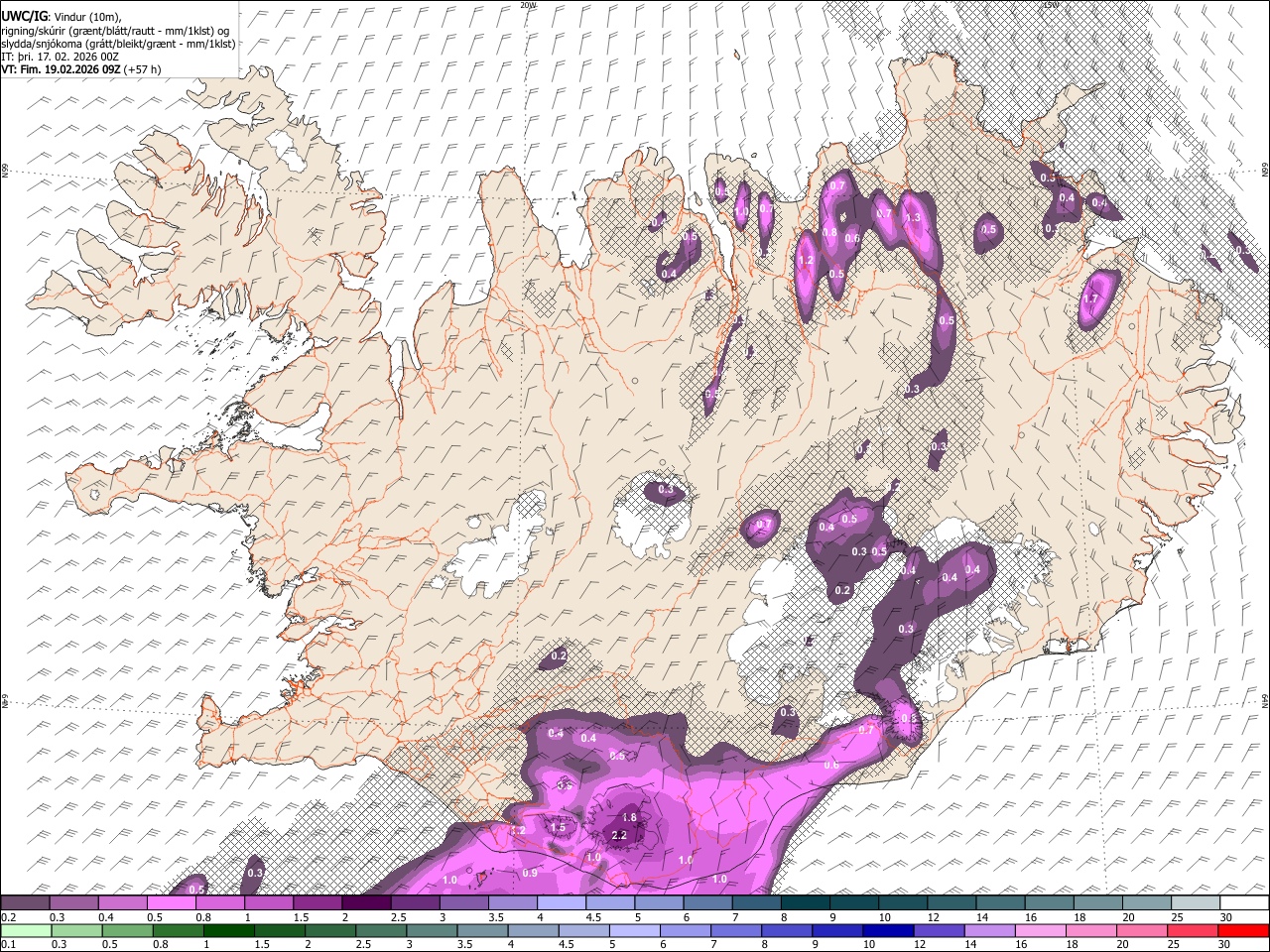Click the 'rigning/skúrir' legend description

pos(35,31)
